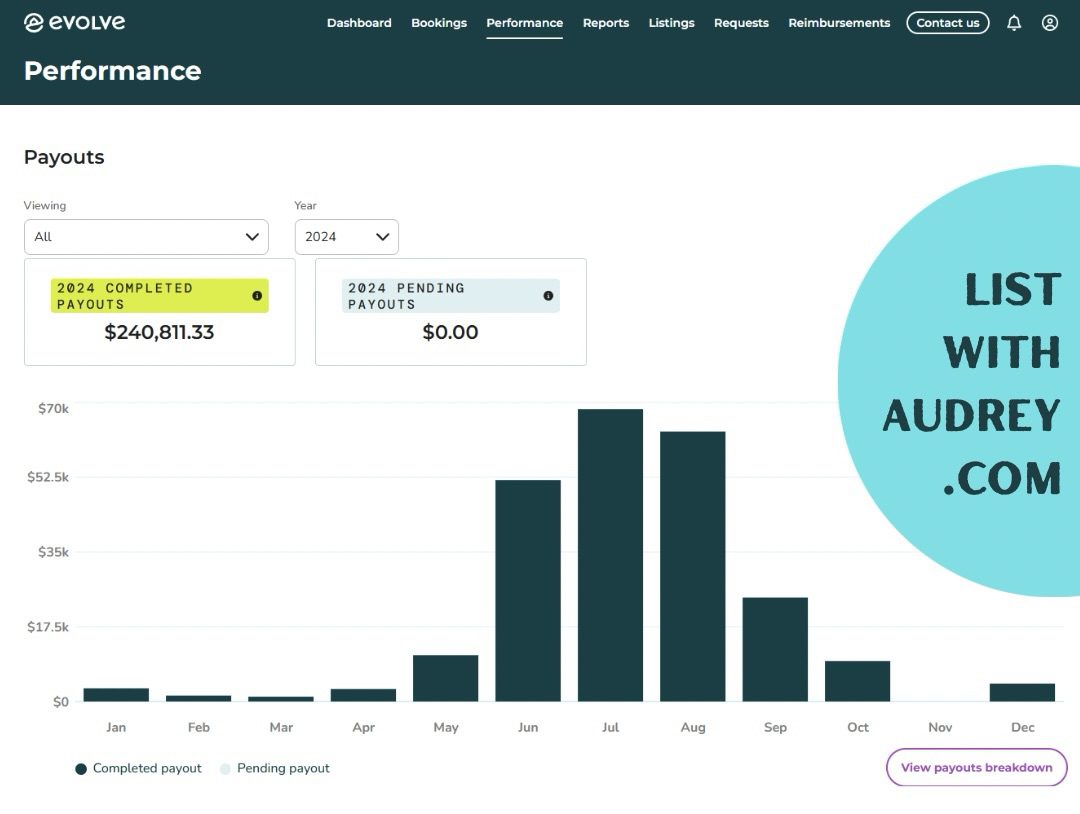The height and width of the screenshot is (814, 1080).
Task: Click the $70k axis label
Action: click(53, 409)
